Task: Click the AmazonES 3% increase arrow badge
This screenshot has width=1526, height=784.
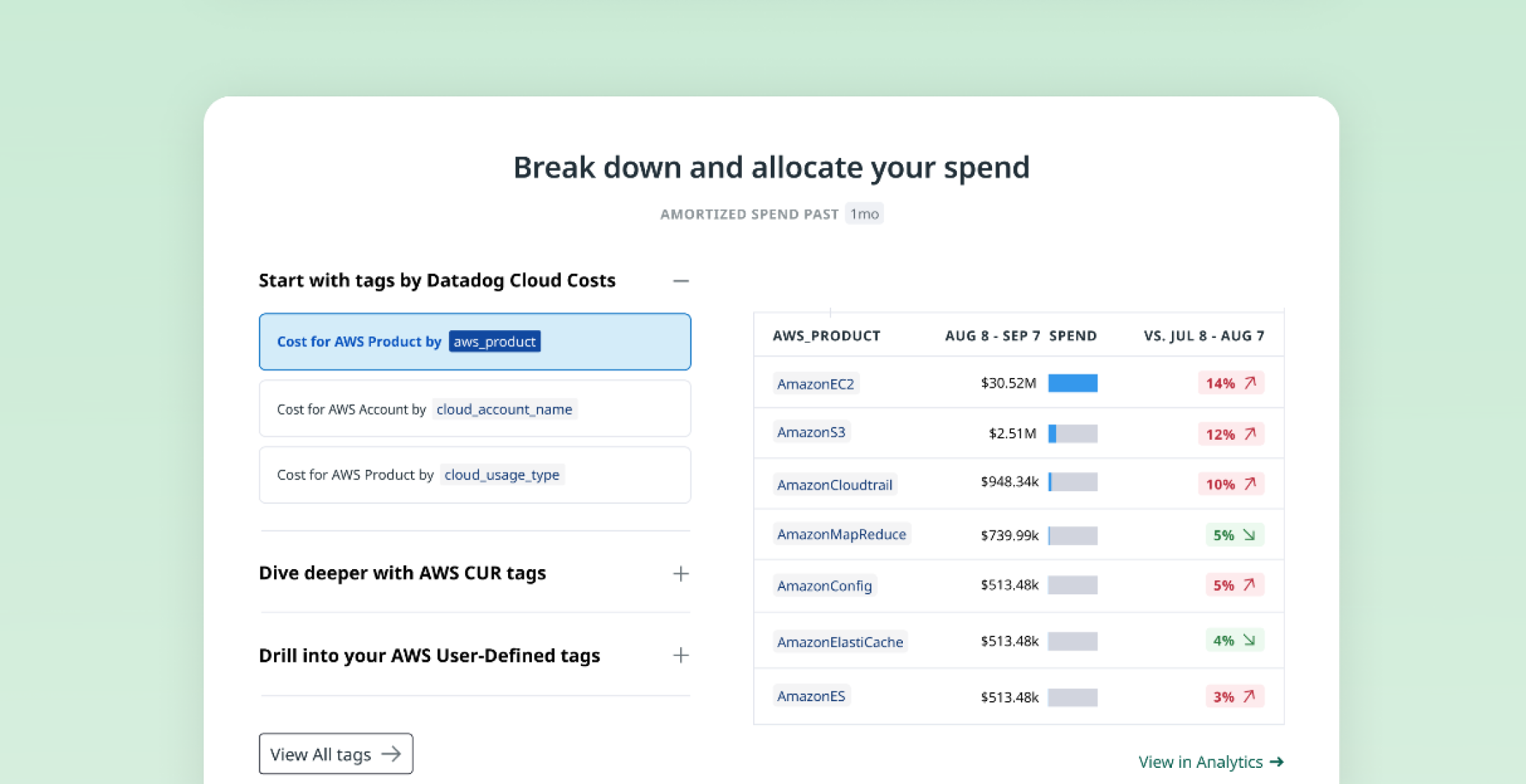Action: click(1234, 696)
